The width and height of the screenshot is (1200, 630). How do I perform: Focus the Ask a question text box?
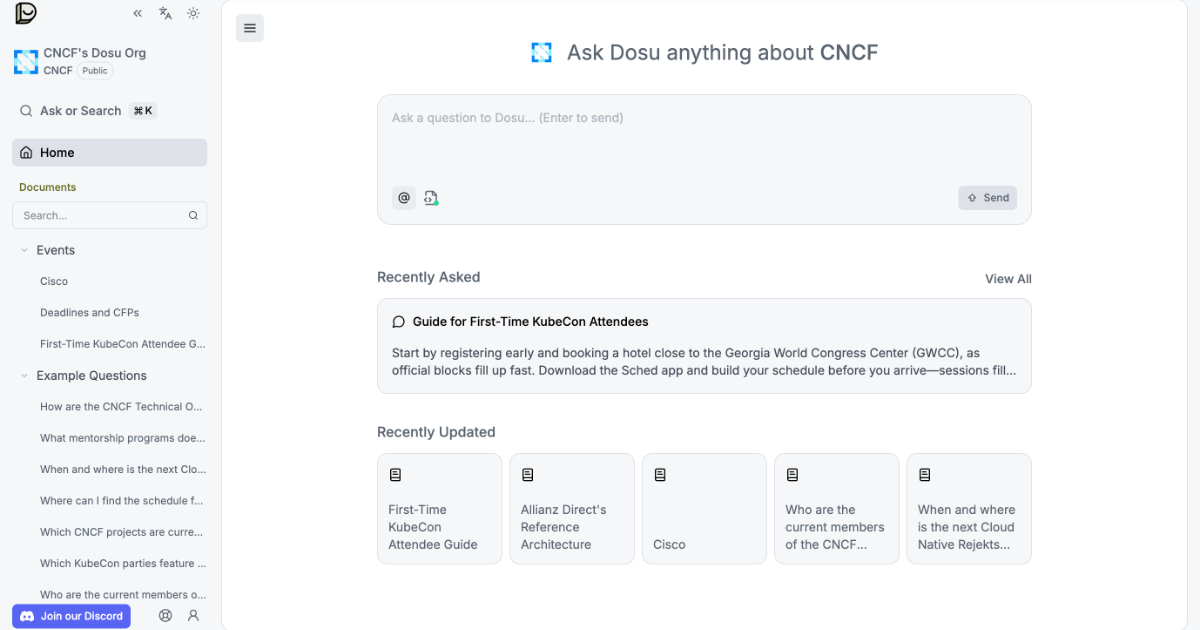point(703,140)
